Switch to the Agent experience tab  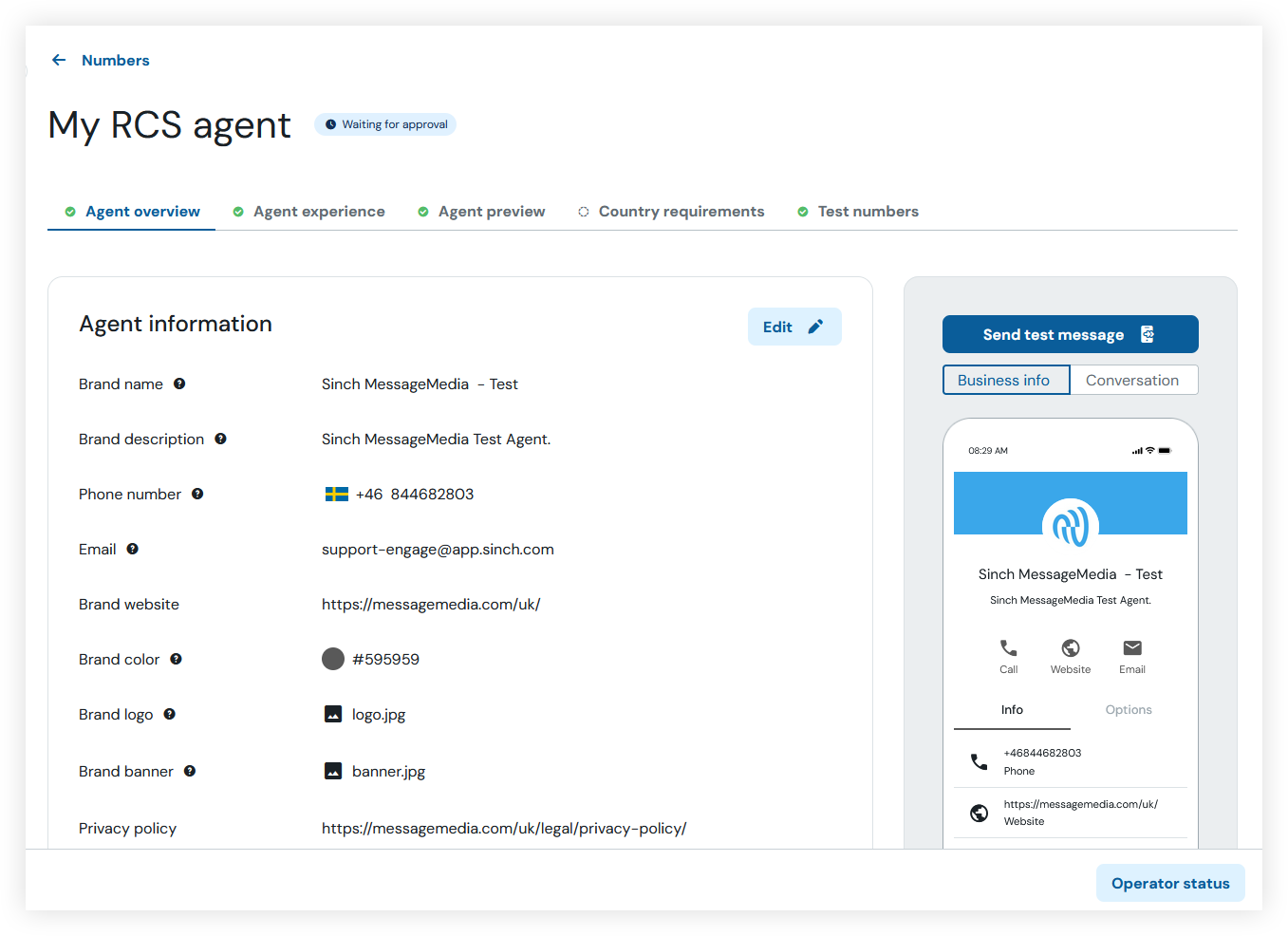point(309,212)
